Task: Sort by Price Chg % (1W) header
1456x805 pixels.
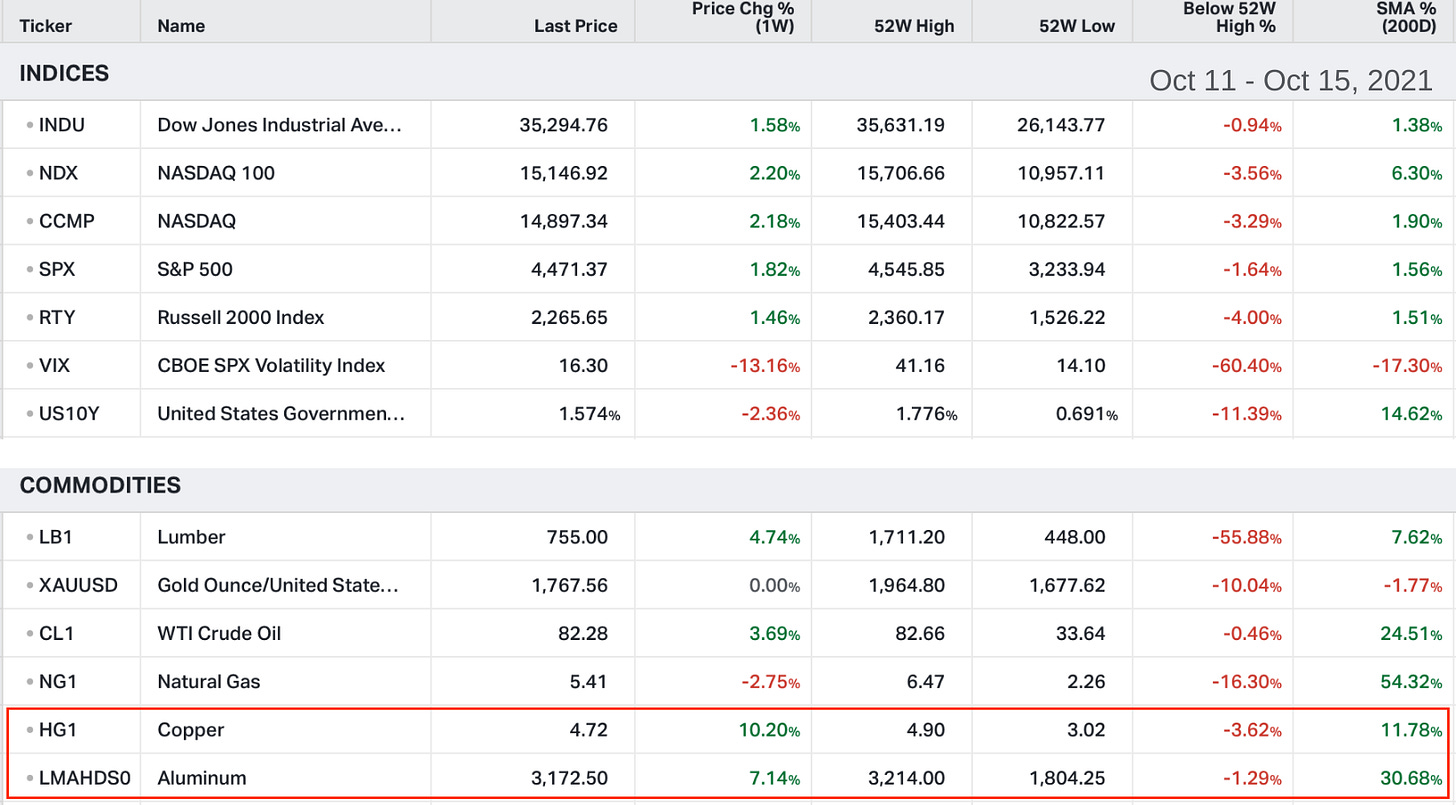Action: click(743, 18)
